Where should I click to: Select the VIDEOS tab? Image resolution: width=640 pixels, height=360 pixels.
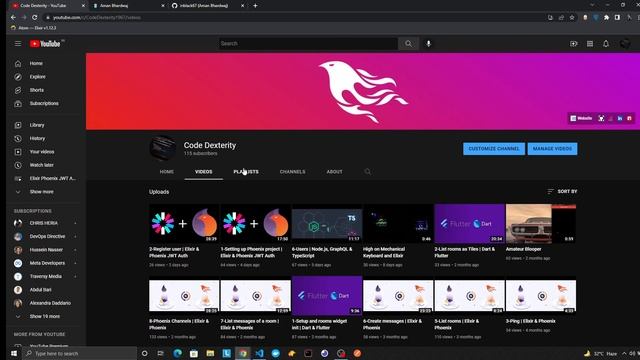click(x=203, y=172)
